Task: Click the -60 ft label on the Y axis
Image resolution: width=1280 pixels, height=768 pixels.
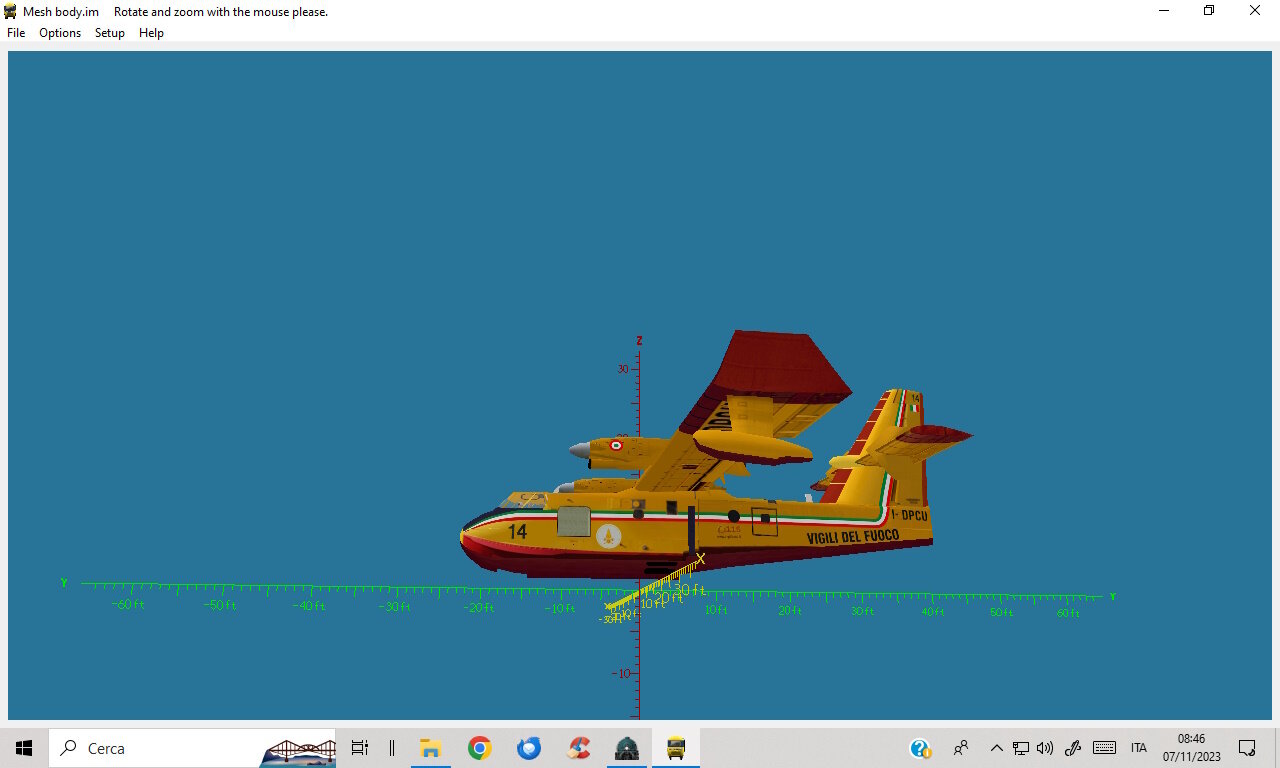Action: click(x=128, y=605)
